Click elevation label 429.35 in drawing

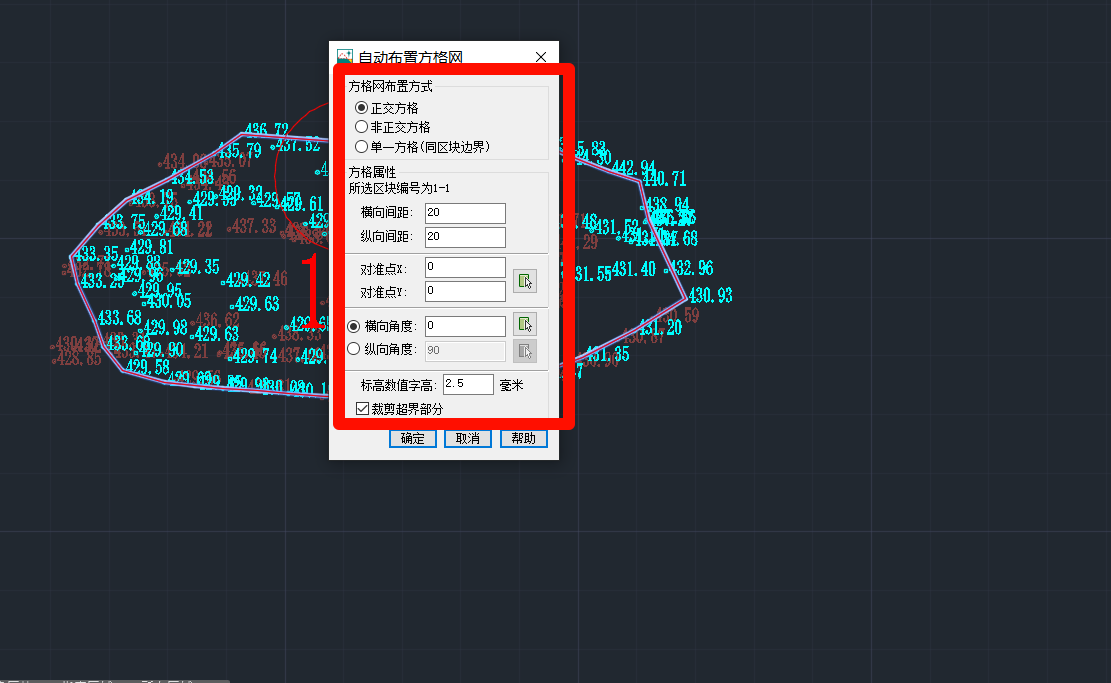[197, 267]
